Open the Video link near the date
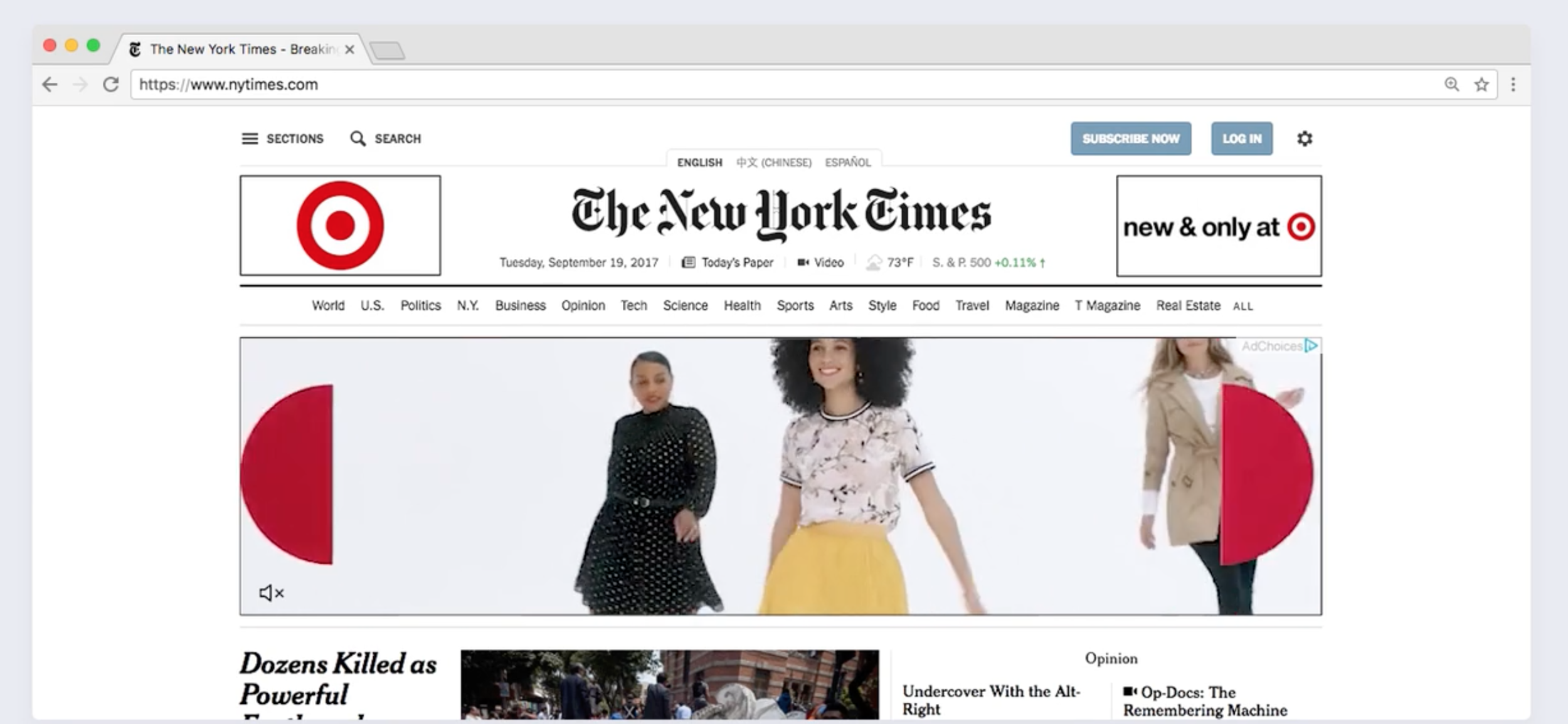The width and height of the screenshot is (1568, 724). coord(820,263)
